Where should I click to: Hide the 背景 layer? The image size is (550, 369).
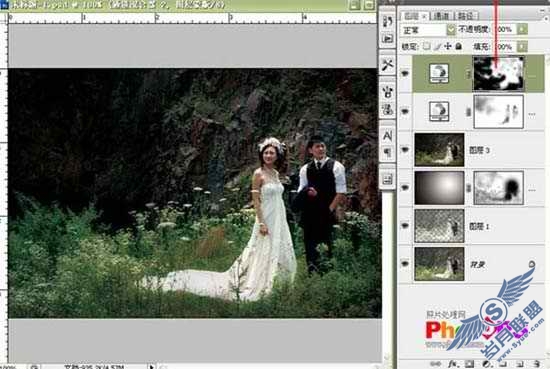coord(405,263)
